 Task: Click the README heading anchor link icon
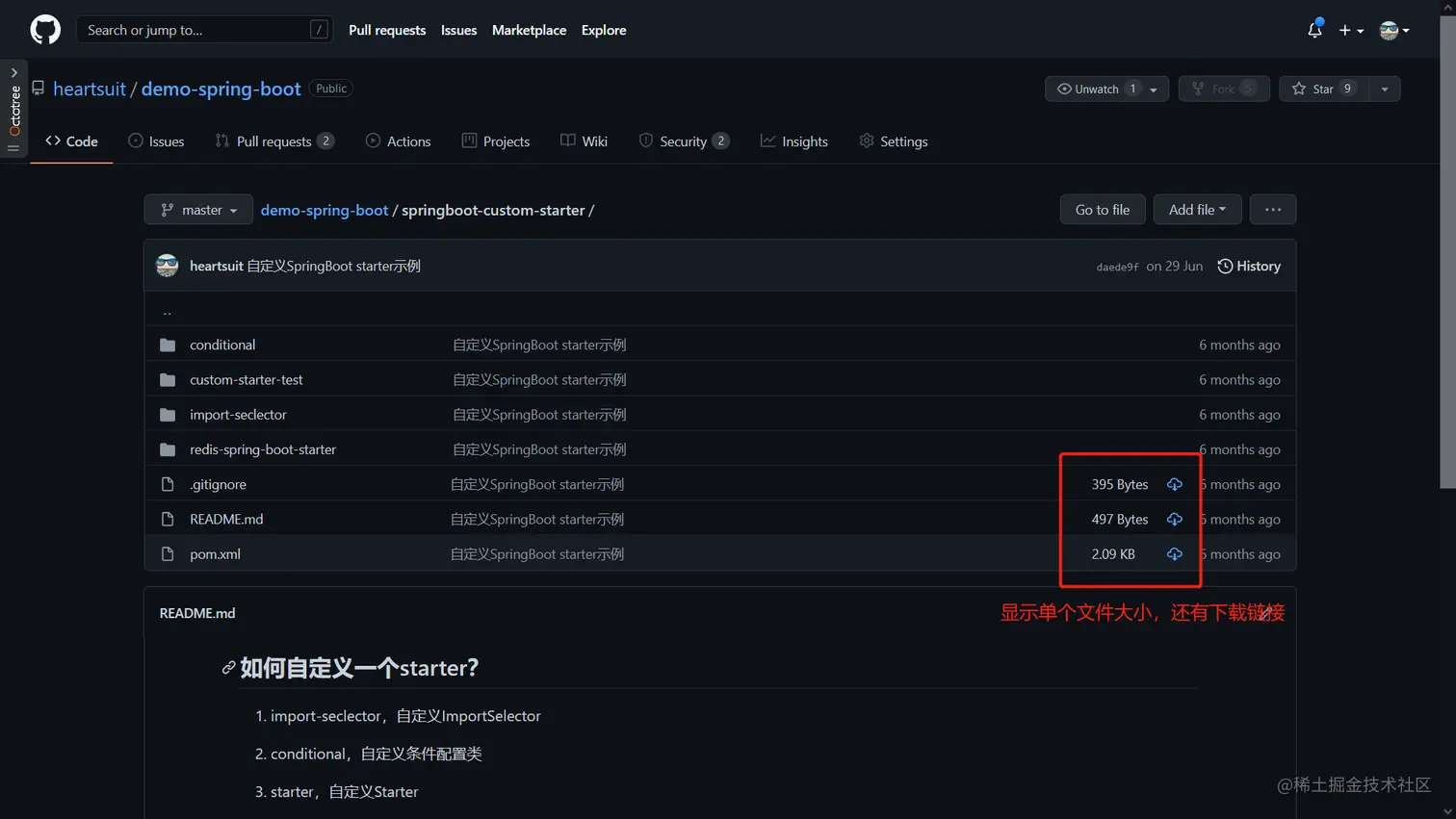228,667
